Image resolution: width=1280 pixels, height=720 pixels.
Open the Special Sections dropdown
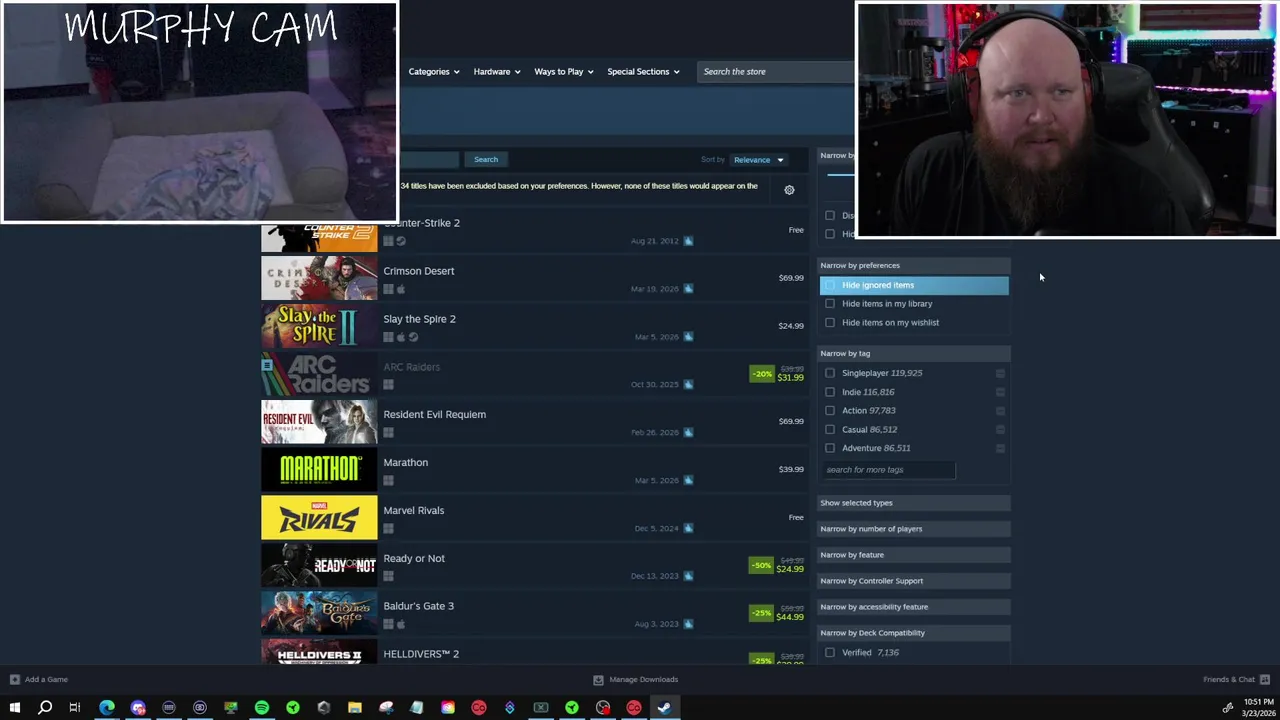pos(643,71)
